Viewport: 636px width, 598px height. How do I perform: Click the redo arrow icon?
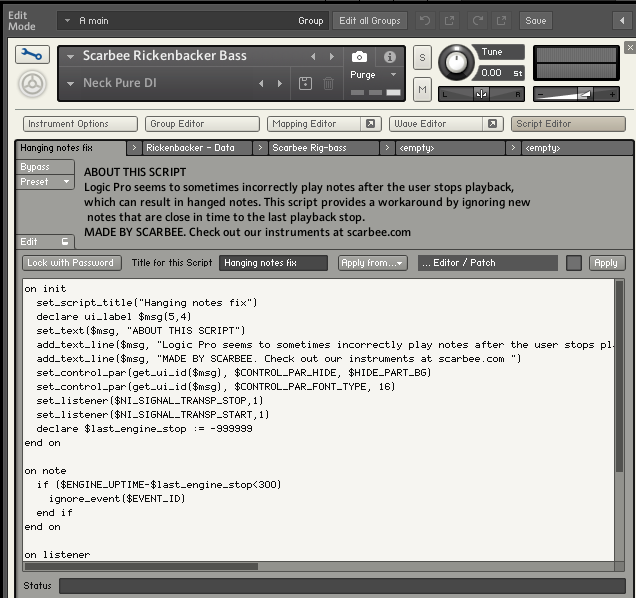click(477, 20)
